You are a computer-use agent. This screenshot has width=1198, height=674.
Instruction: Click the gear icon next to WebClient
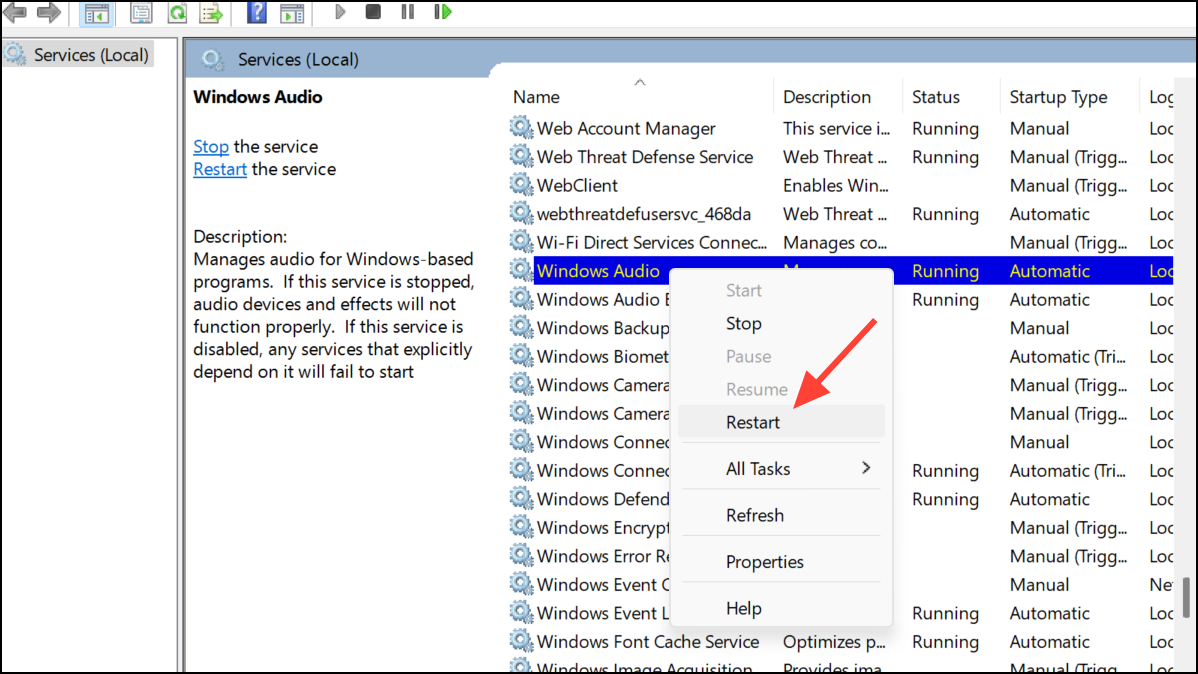coord(521,184)
